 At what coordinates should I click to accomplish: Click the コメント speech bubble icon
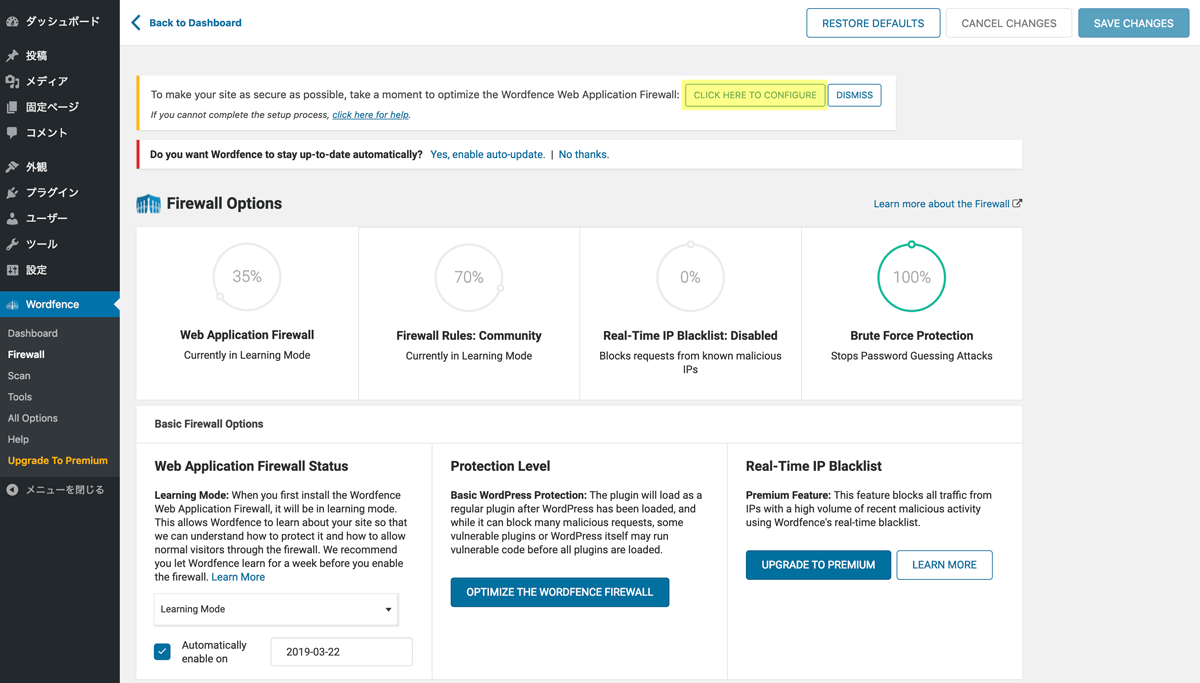(x=12, y=132)
